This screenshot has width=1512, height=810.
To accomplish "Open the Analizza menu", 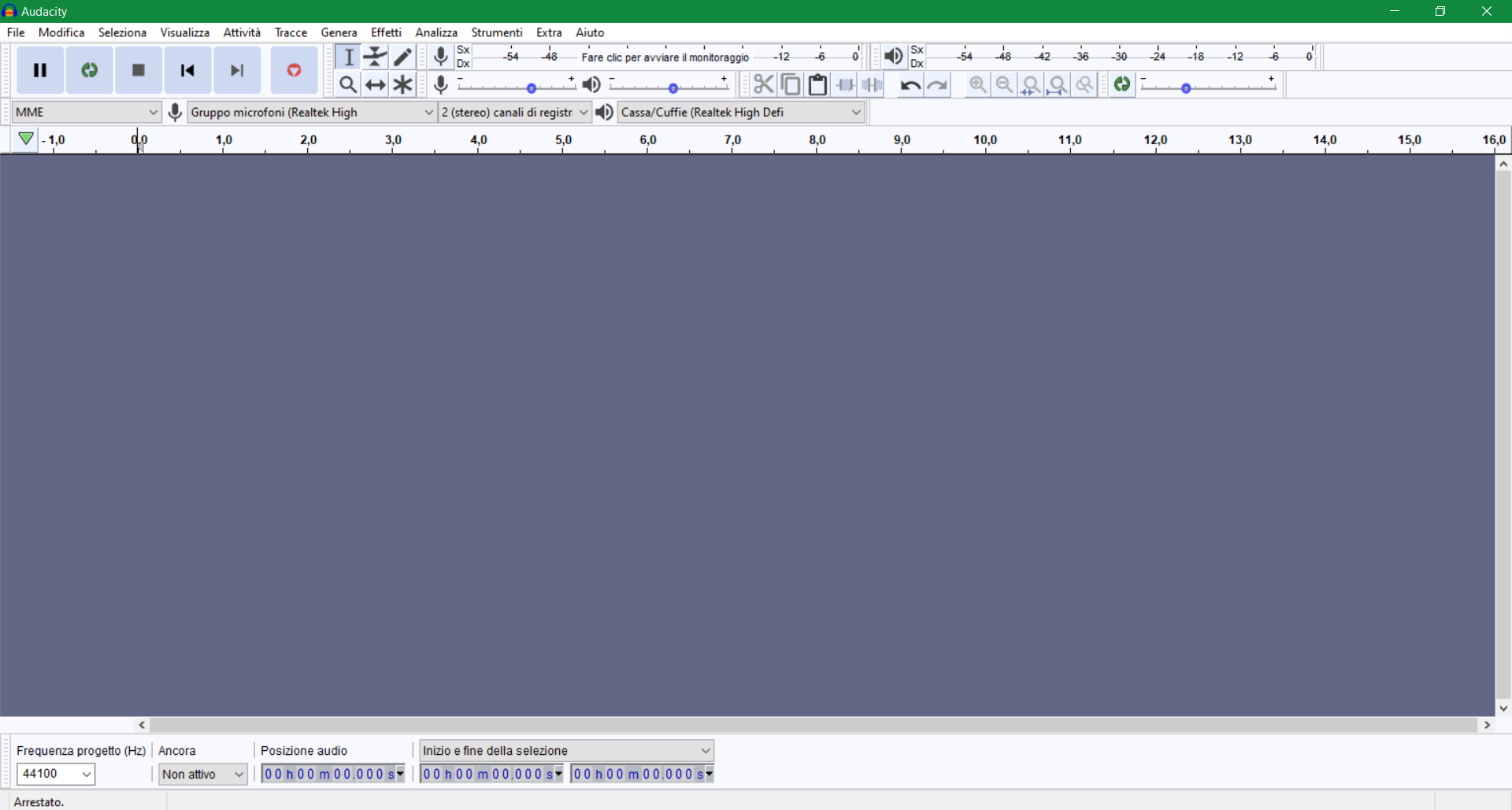I will 436,32.
